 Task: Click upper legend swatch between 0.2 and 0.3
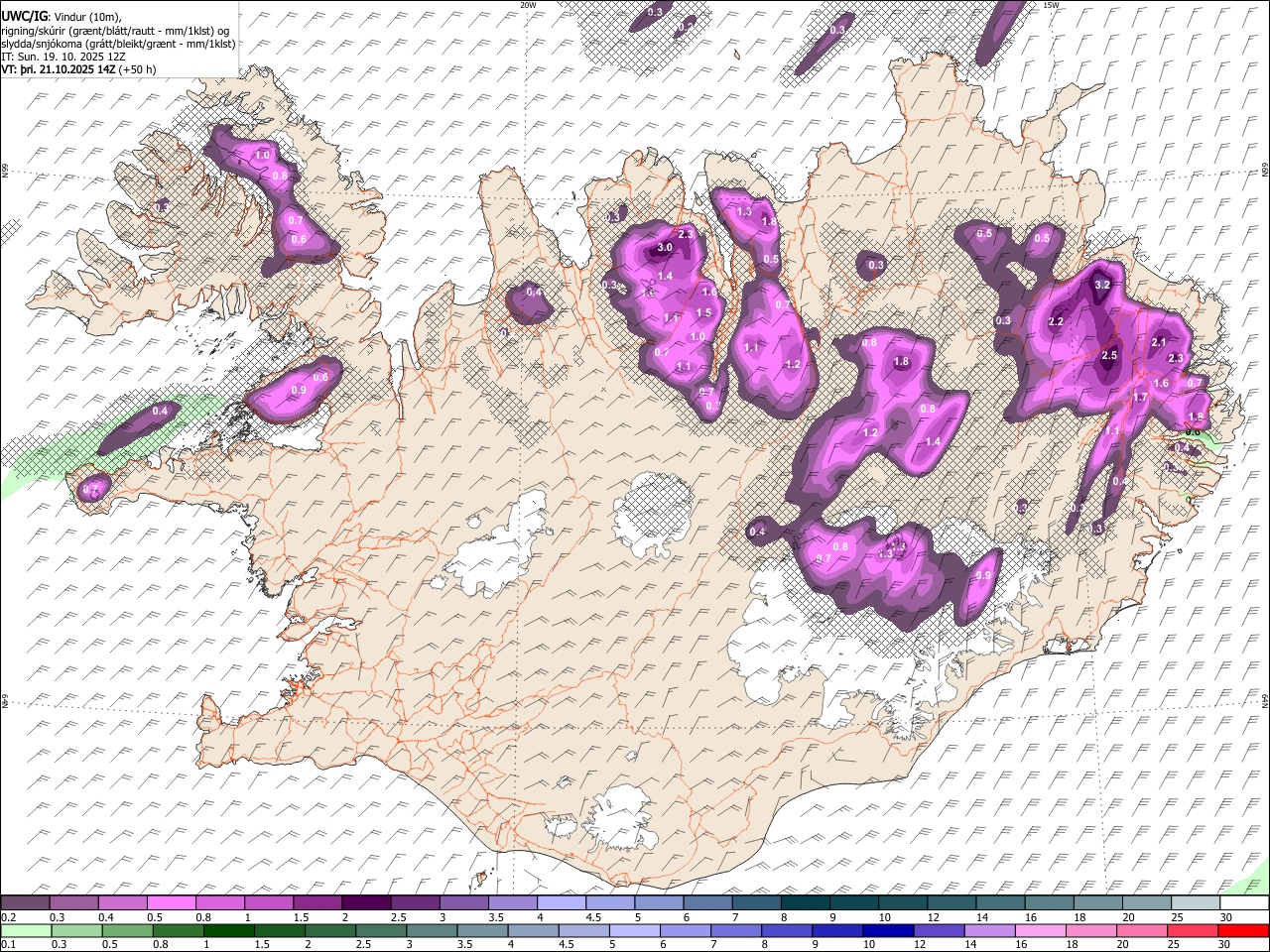click(x=26, y=903)
